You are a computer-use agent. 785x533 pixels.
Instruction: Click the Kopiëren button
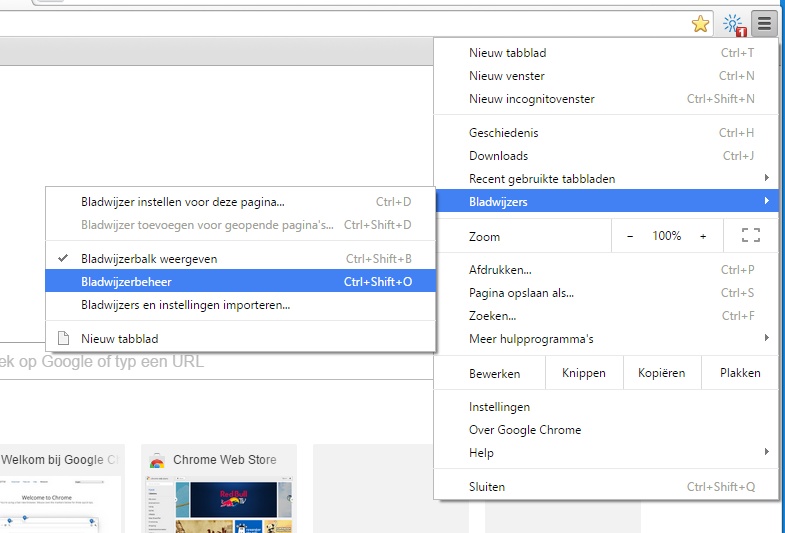[x=662, y=373]
